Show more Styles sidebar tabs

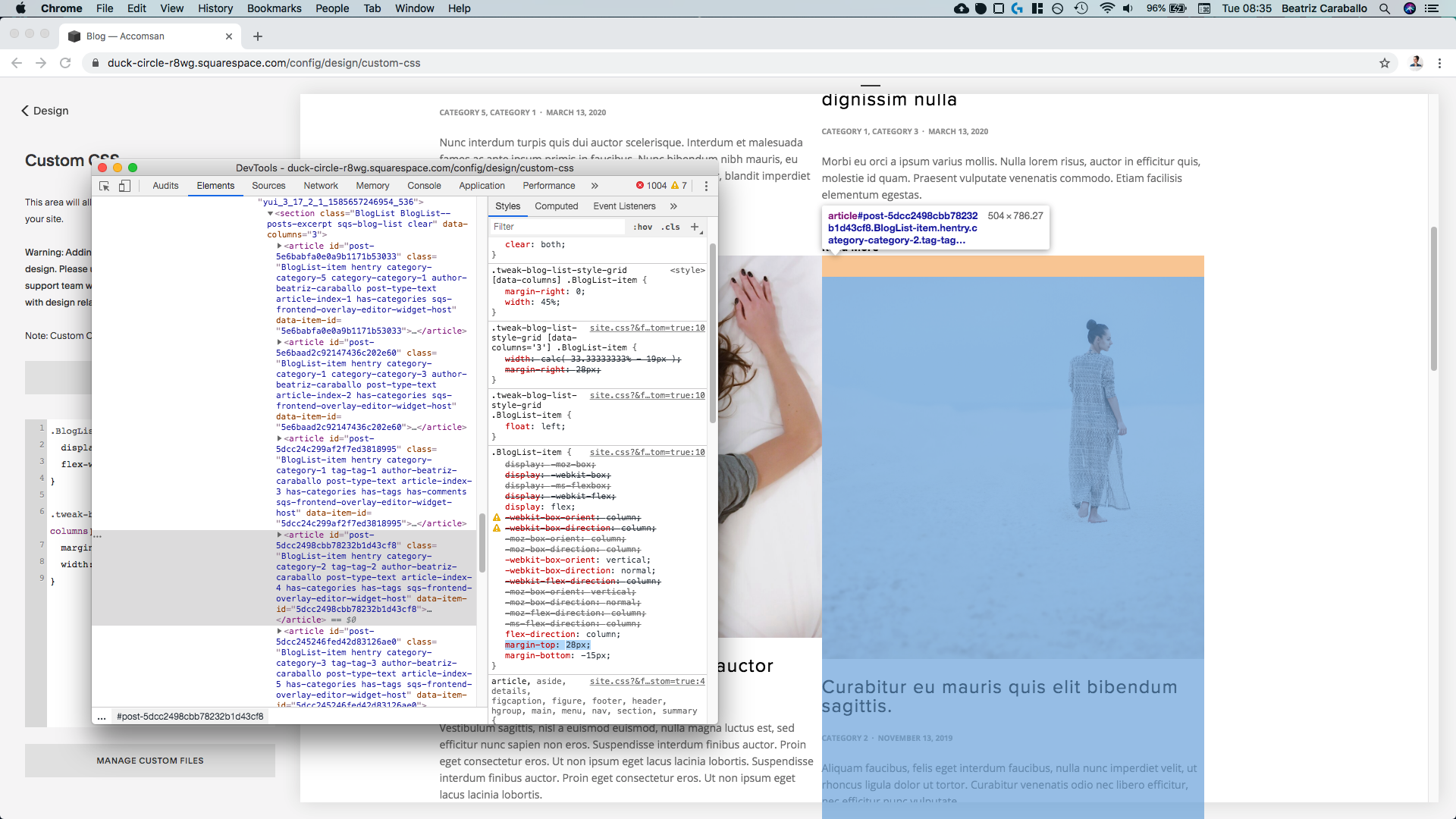tap(673, 206)
